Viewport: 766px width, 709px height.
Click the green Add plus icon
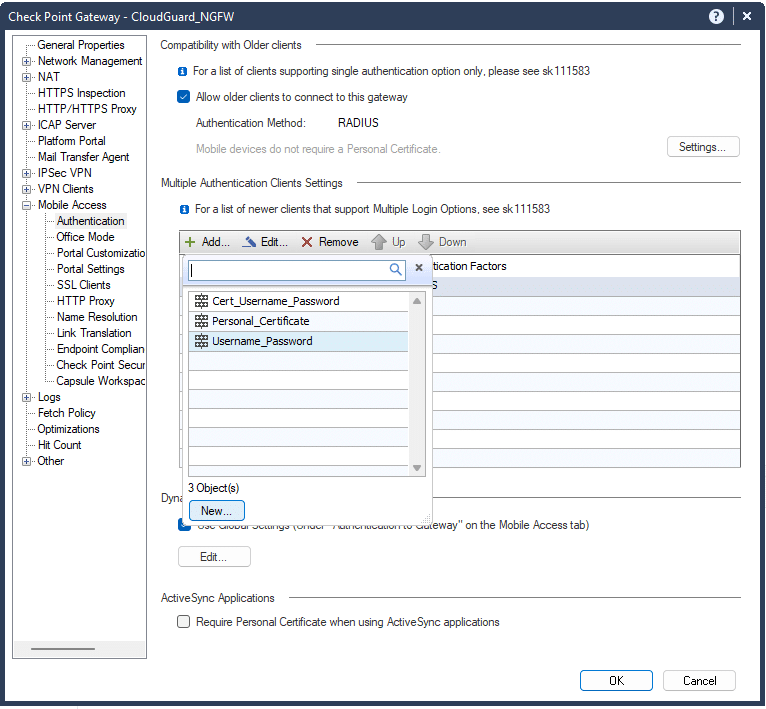190,242
